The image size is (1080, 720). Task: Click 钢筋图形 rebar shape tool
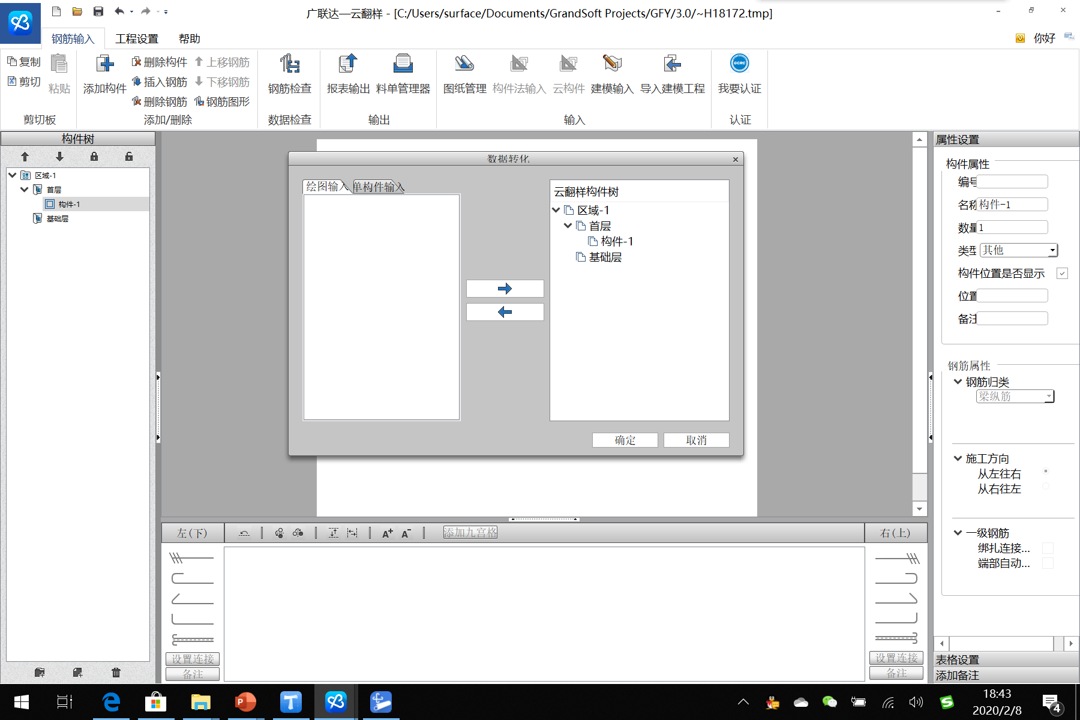pos(222,101)
